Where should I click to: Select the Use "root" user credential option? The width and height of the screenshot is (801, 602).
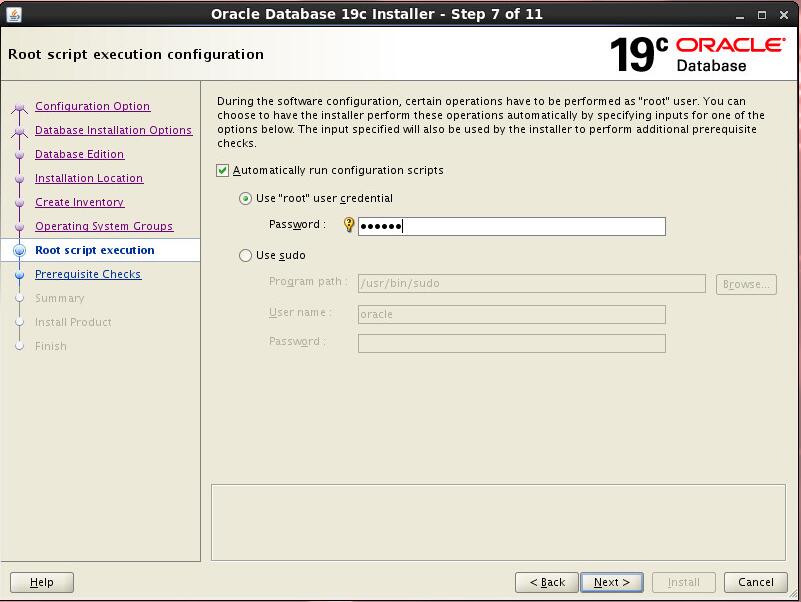pyautogui.click(x=246, y=199)
